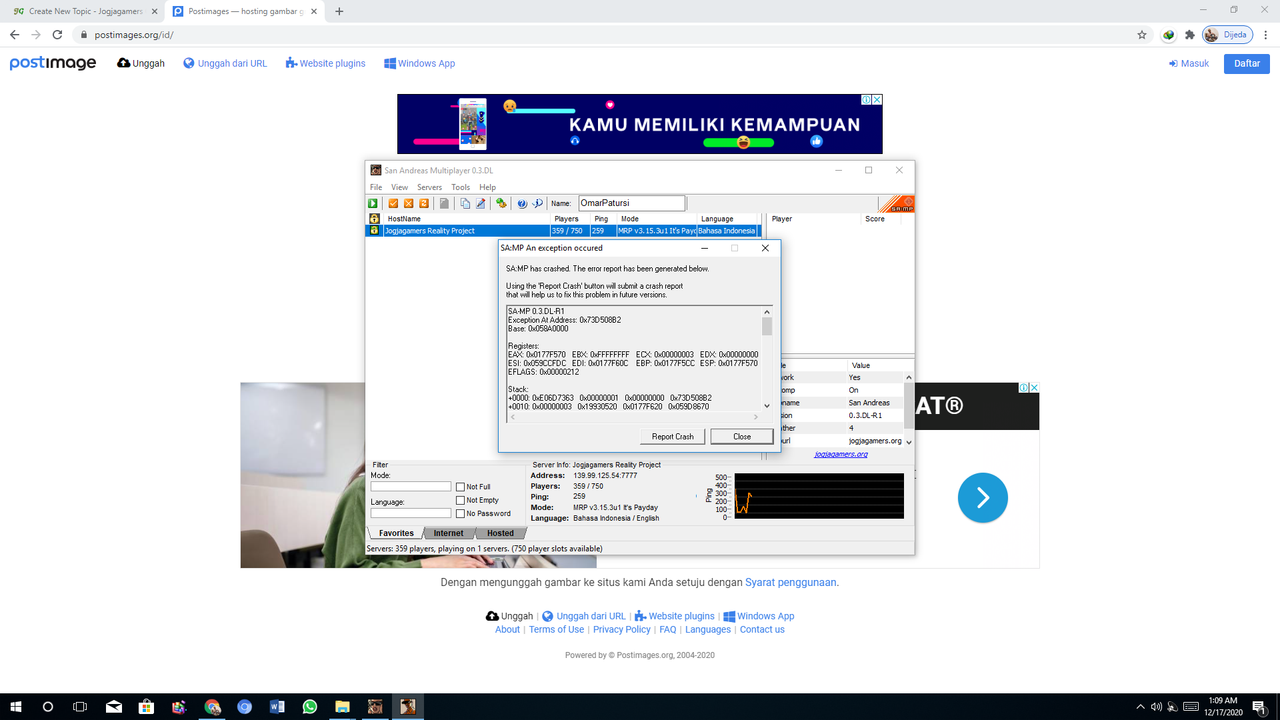
Task: Switch to the Hosted tab
Action: 500,533
